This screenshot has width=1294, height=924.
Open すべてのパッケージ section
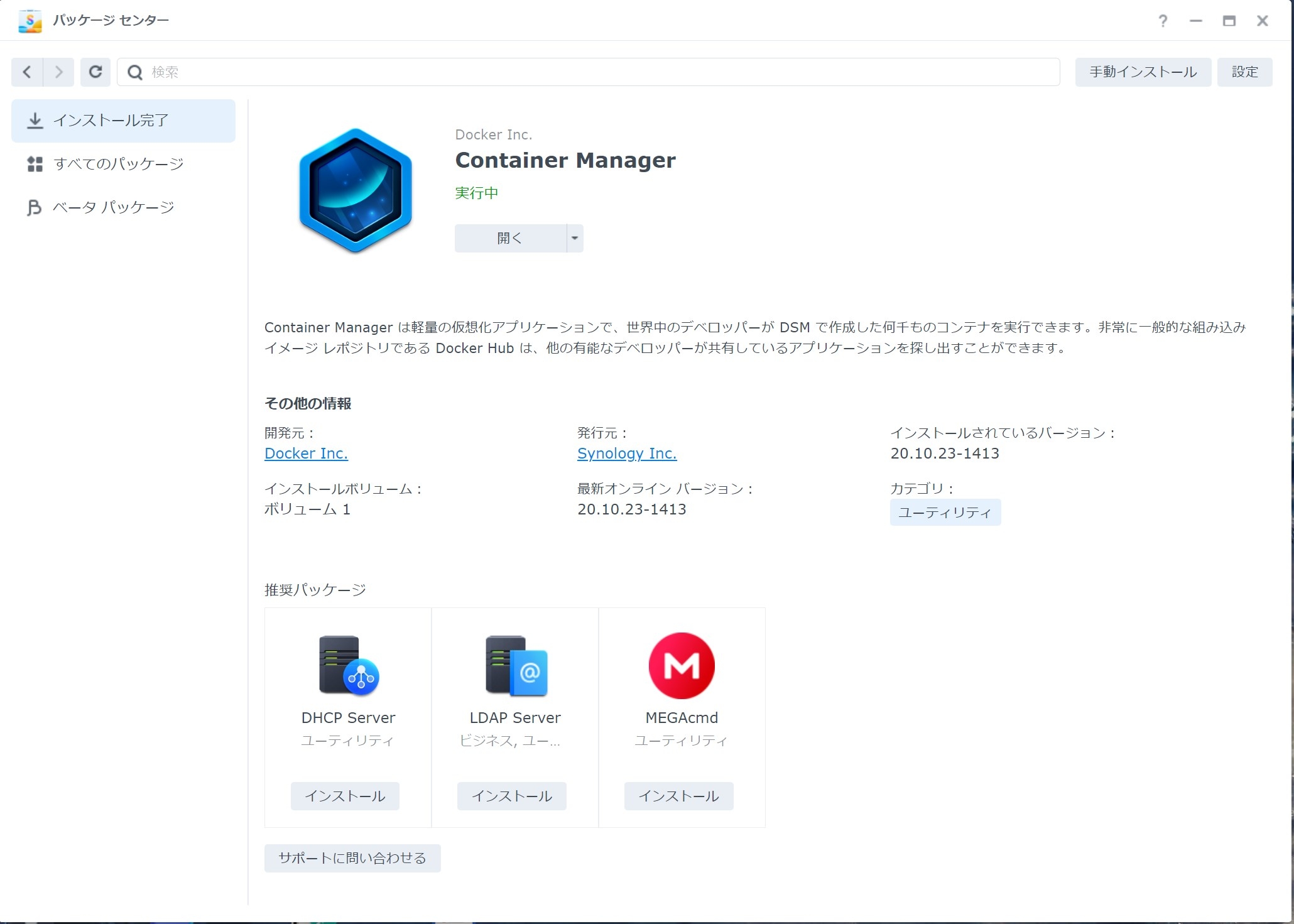(118, 164)
